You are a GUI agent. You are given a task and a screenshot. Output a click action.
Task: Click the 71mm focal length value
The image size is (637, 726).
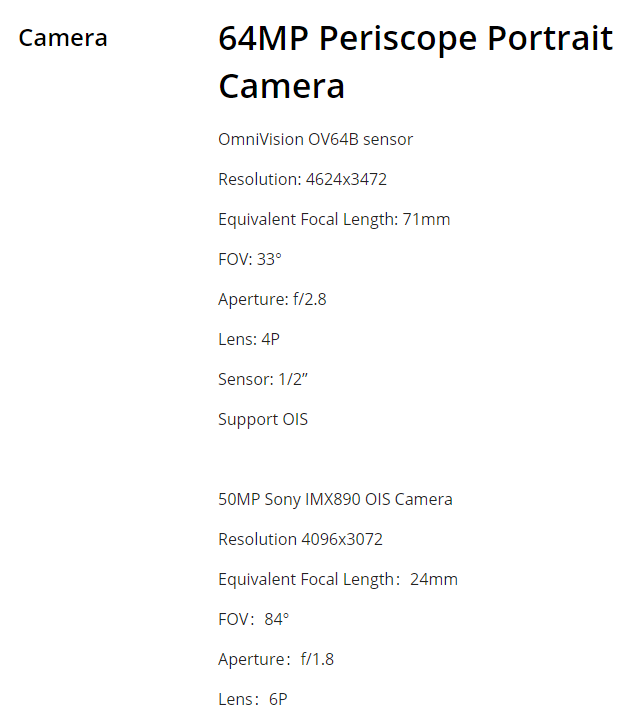[x=426, y=219]
